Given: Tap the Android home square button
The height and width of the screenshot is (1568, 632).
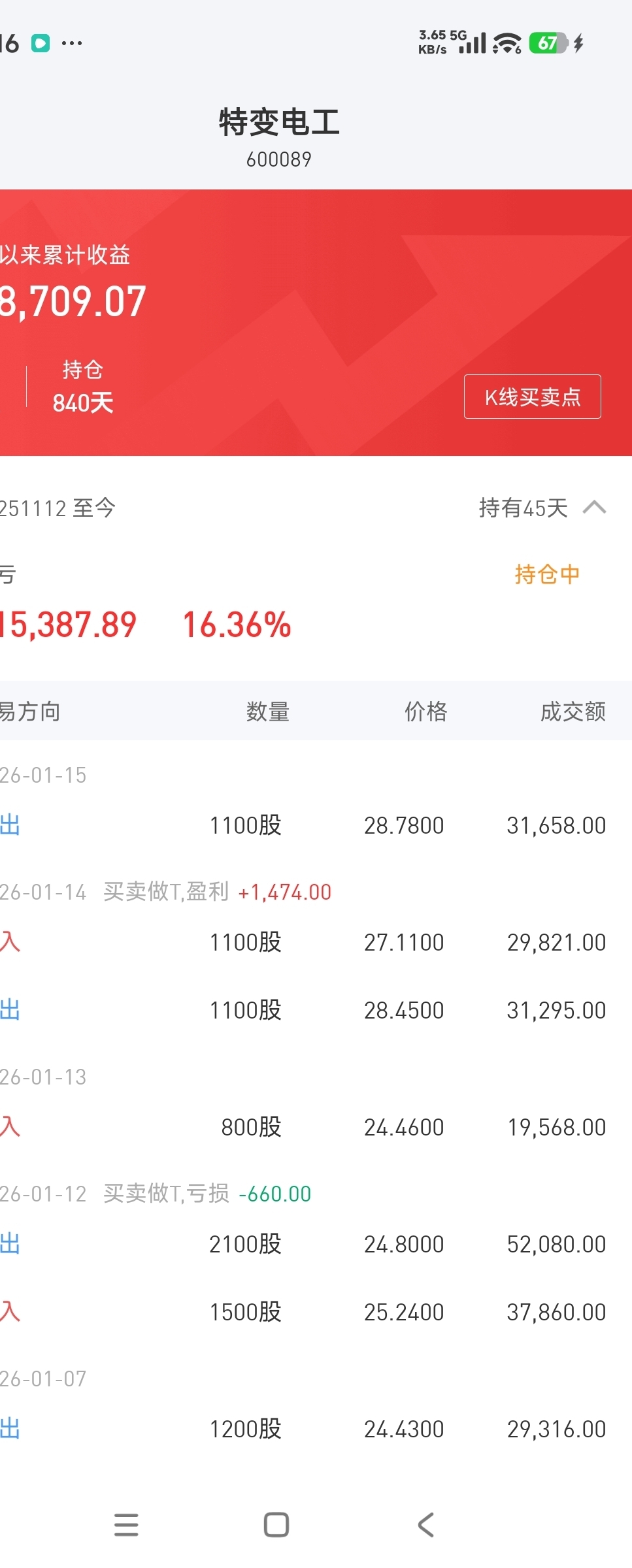Looking at the screenshot, I should point(276,1525).
